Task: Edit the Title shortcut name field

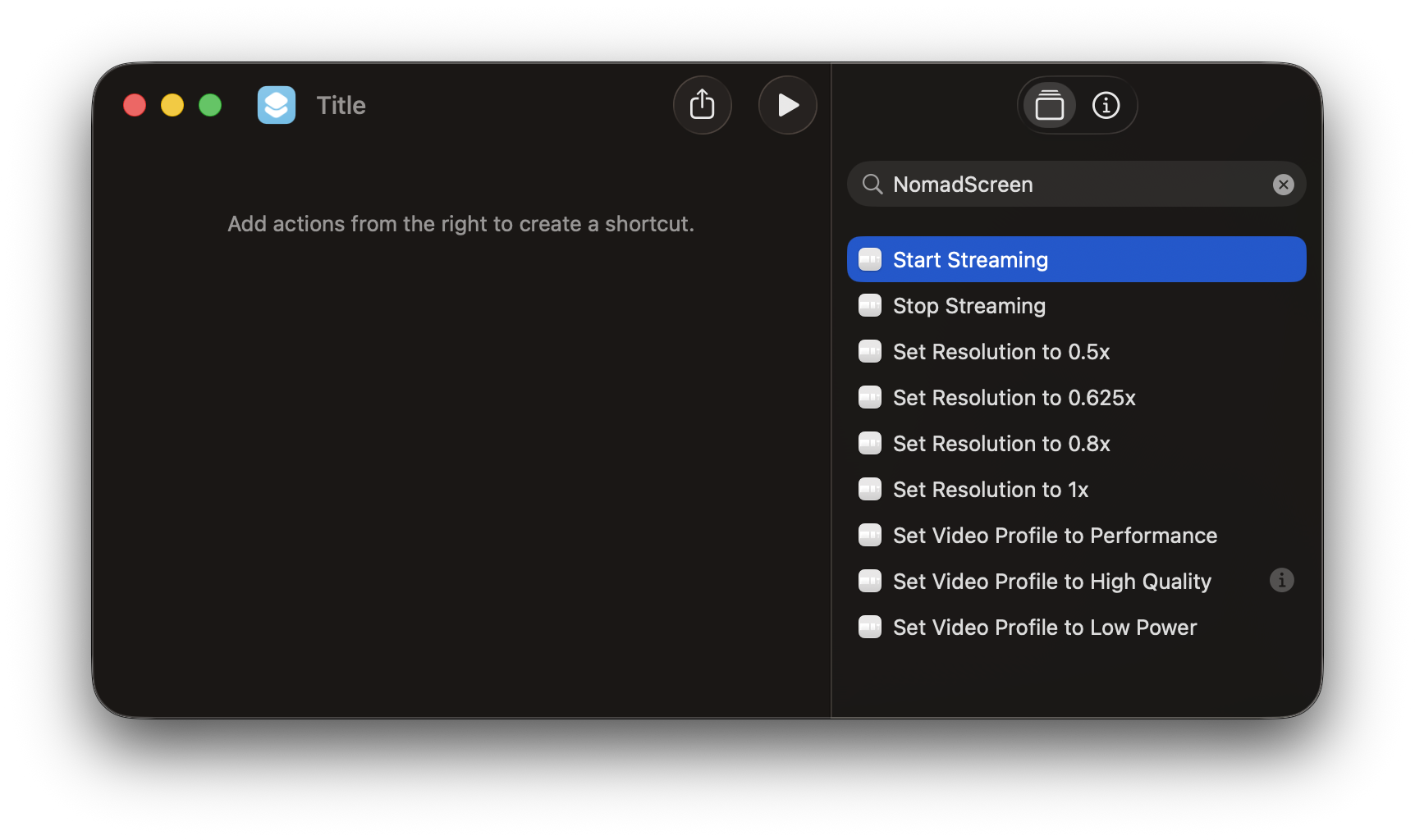Action: (x=341, y=105)
